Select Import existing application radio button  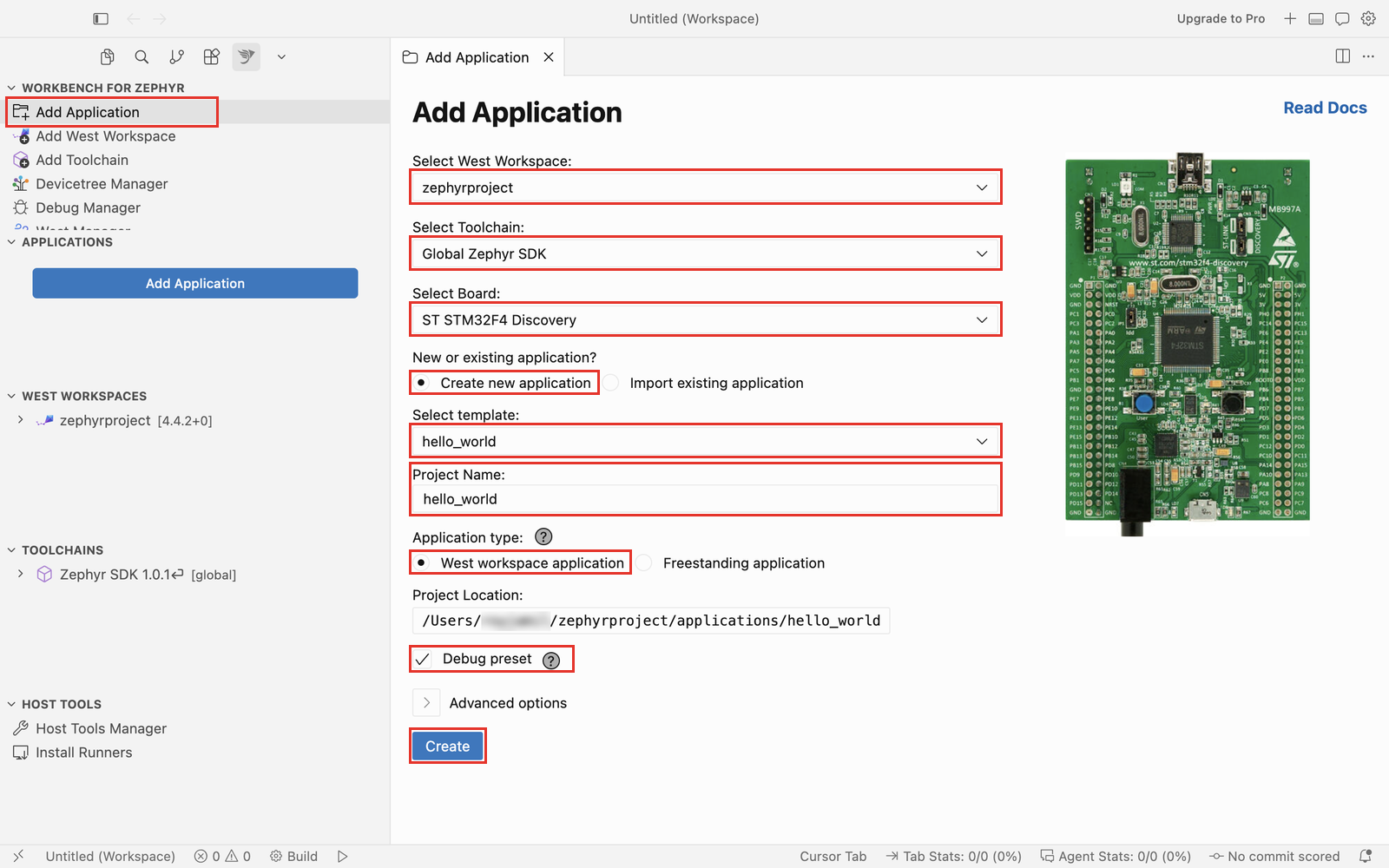click(x=611, y=383)
